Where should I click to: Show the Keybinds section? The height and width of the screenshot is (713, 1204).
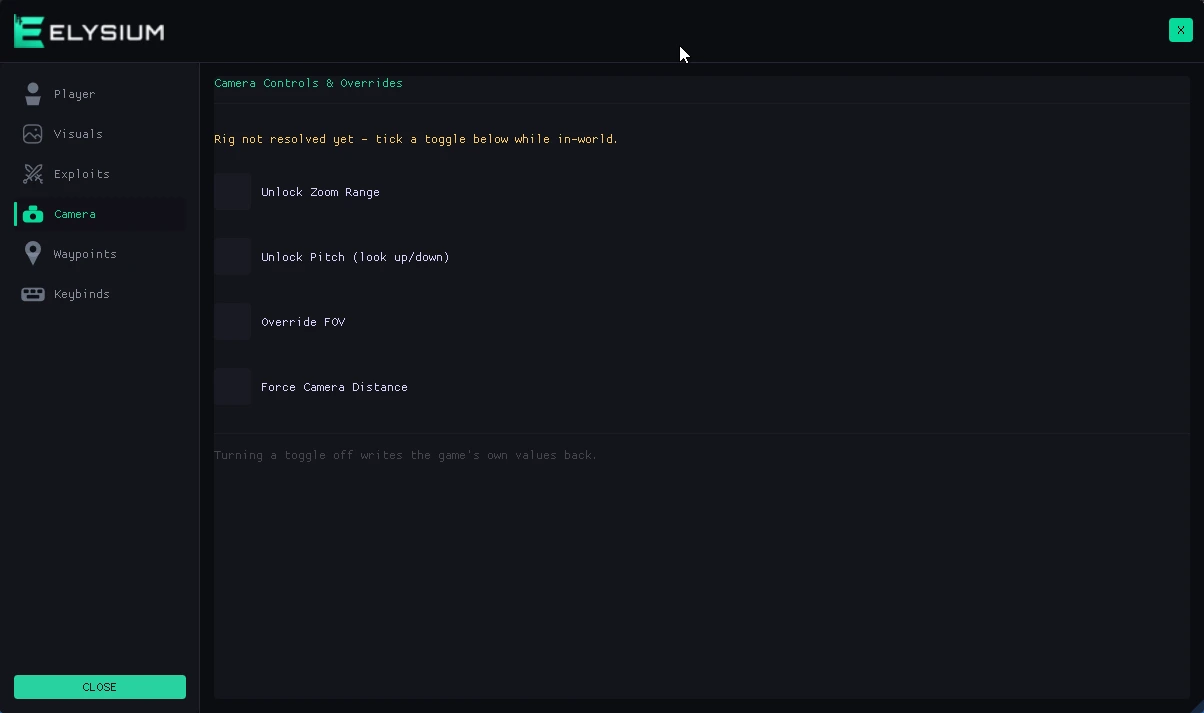tap(100, 294)
